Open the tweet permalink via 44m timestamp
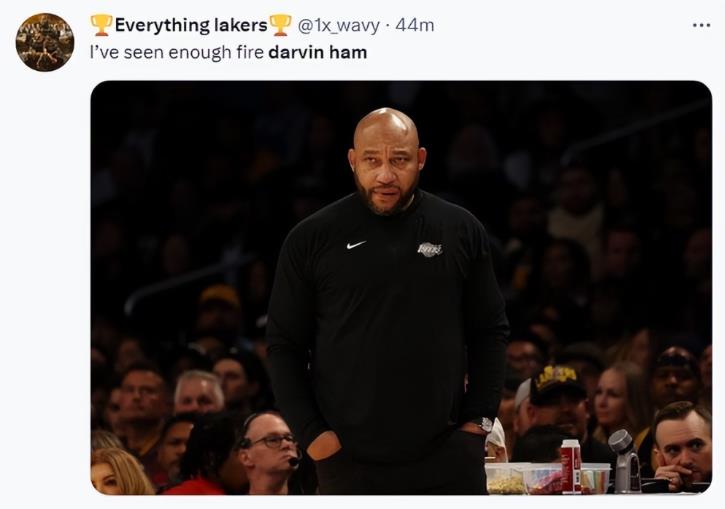Screen dimensions: 725x509 coord(415,25)
